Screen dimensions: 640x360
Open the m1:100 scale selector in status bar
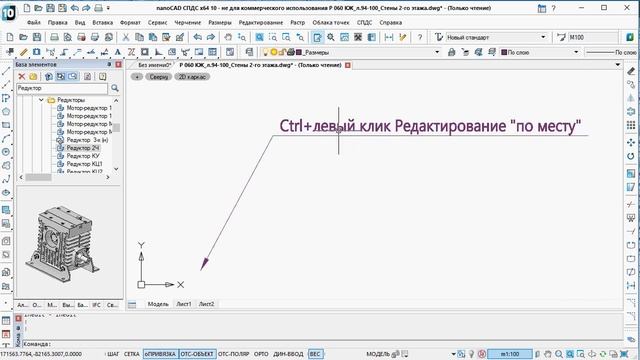510,354
